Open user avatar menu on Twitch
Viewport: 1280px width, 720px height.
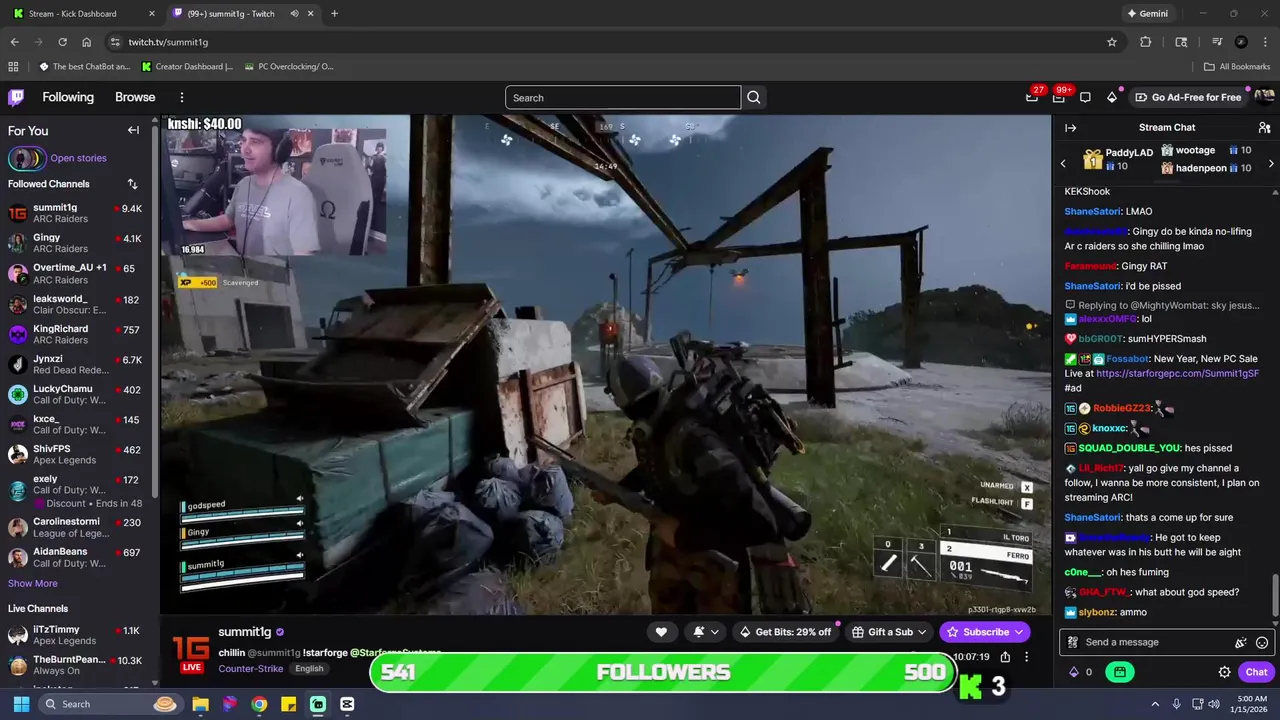[1264, 97]
